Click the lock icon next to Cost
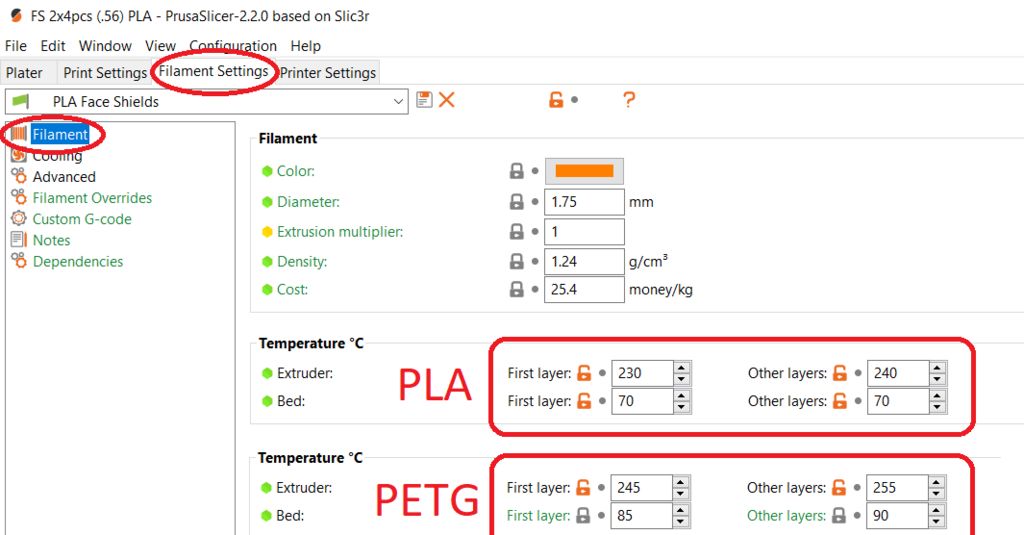The height and width of the screenshot is (535, 1024). (517, 289)
